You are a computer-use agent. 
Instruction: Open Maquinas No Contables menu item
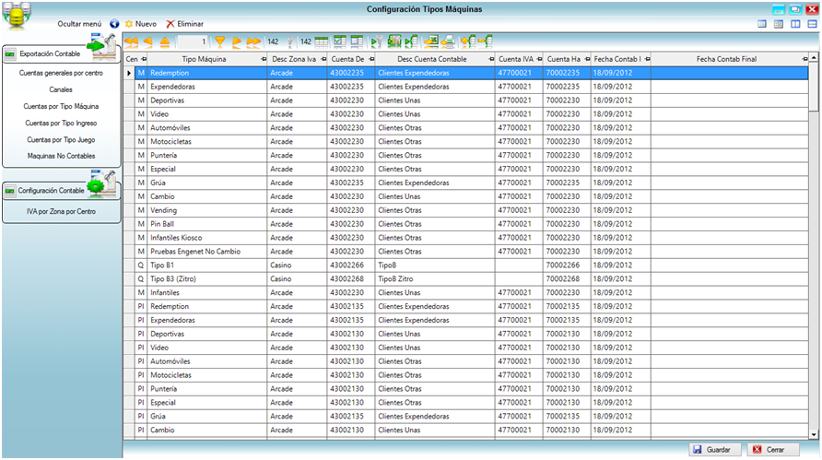[62, 156]
